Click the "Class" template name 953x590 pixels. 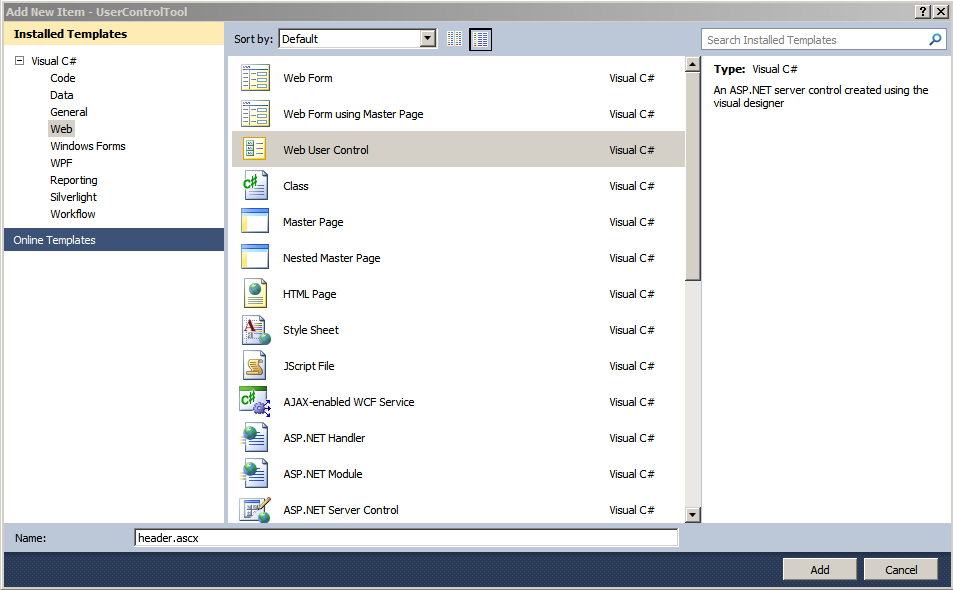tap(295, 186)
